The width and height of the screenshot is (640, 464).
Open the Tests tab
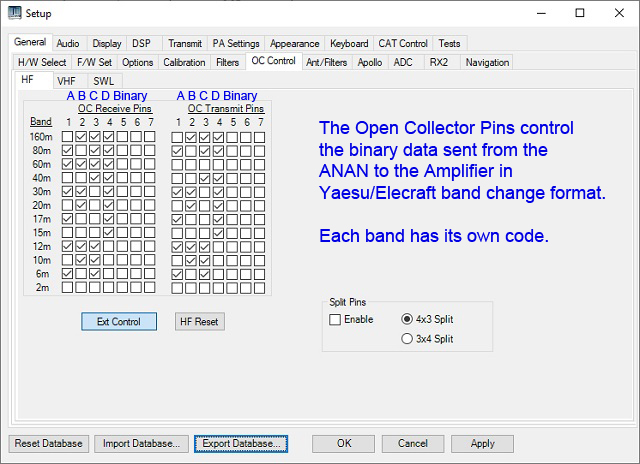point(449,43)
